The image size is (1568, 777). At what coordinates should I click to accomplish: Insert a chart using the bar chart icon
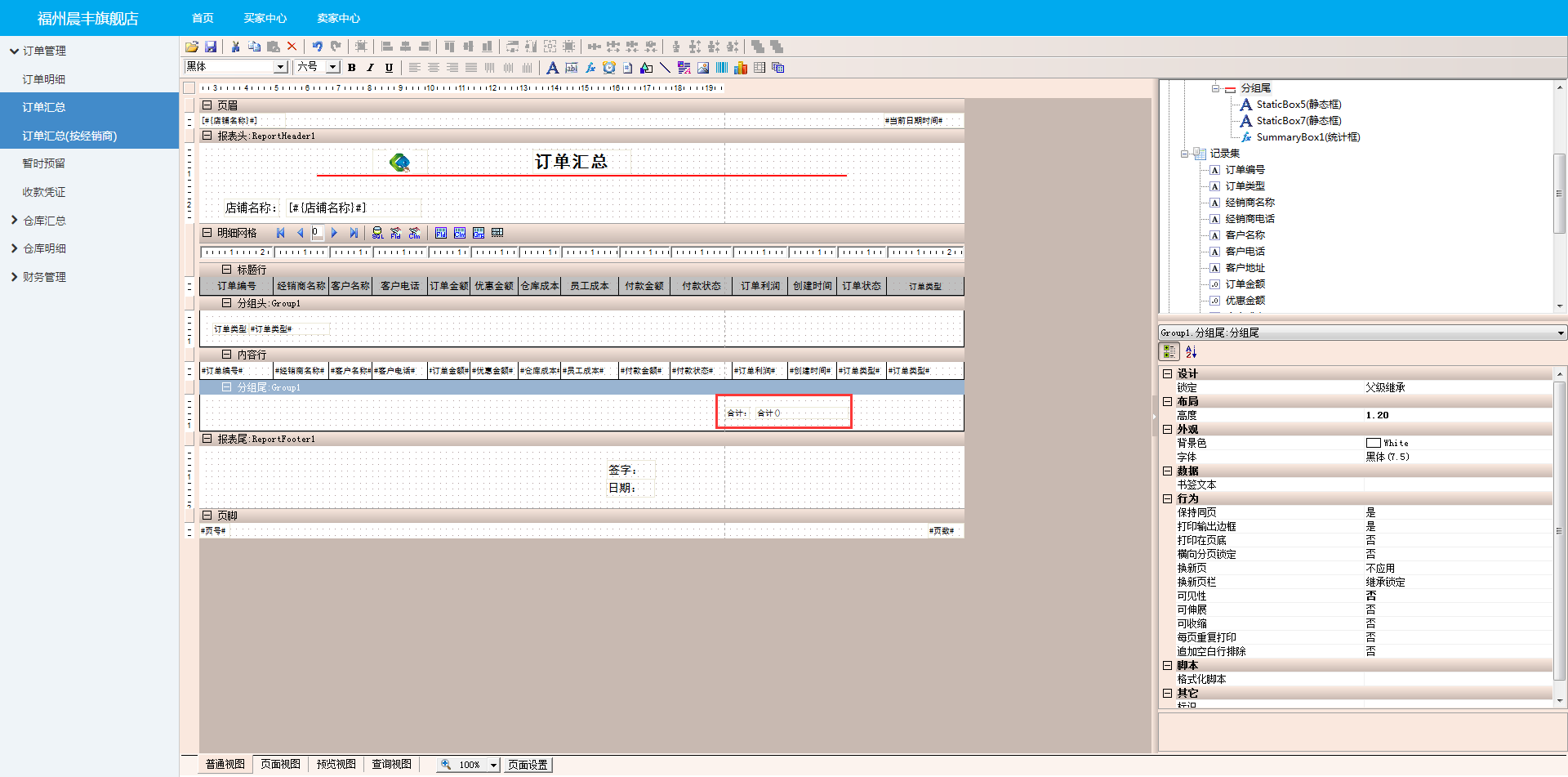(x=741, y=68)
